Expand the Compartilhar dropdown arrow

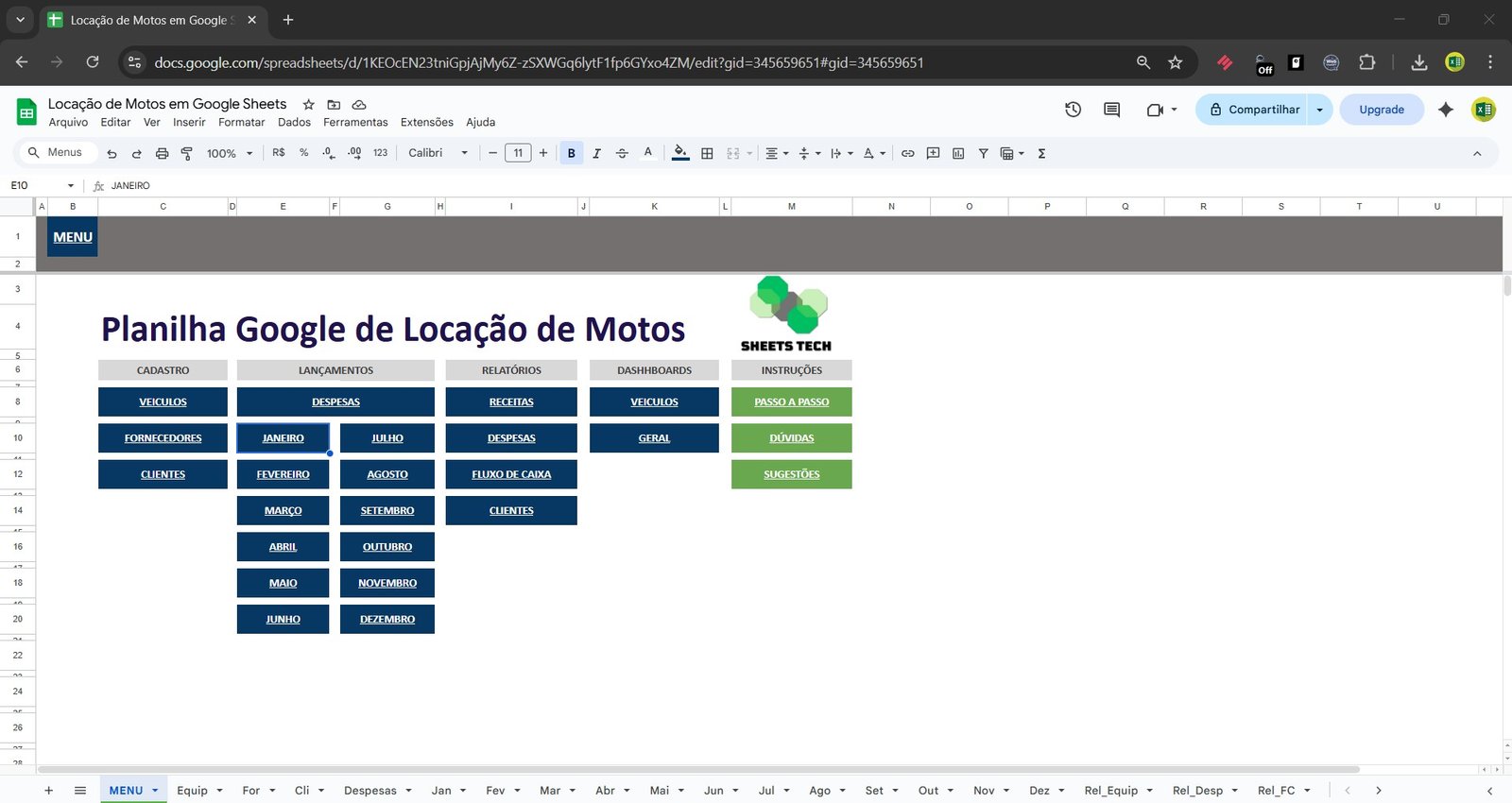pos(1320,110)
